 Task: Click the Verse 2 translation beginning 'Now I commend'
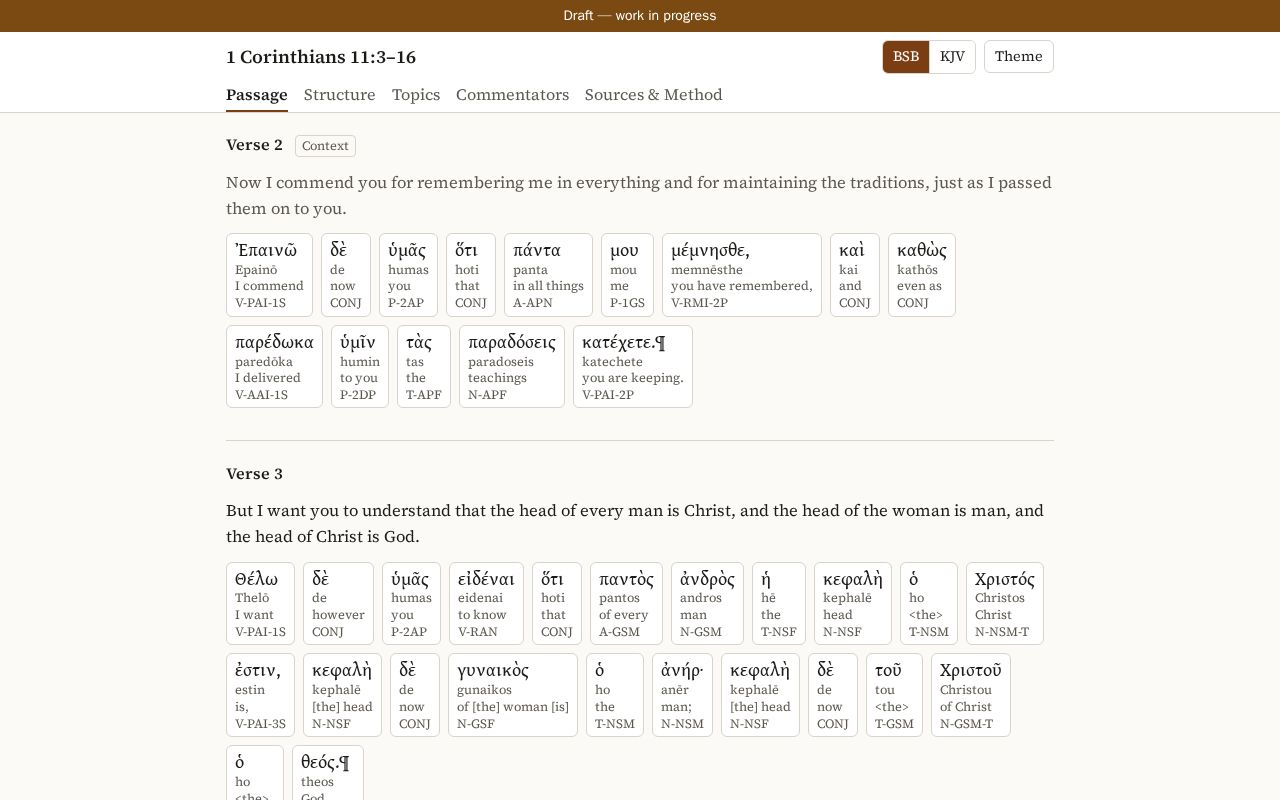[639, 196]
